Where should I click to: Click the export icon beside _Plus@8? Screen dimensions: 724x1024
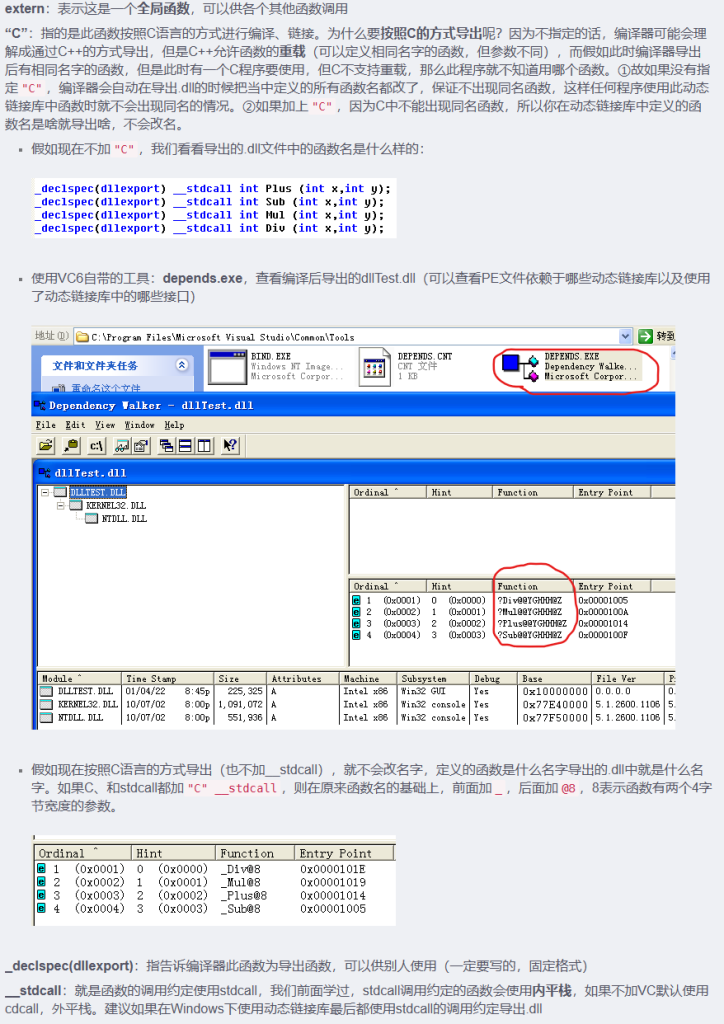(41, 896)
